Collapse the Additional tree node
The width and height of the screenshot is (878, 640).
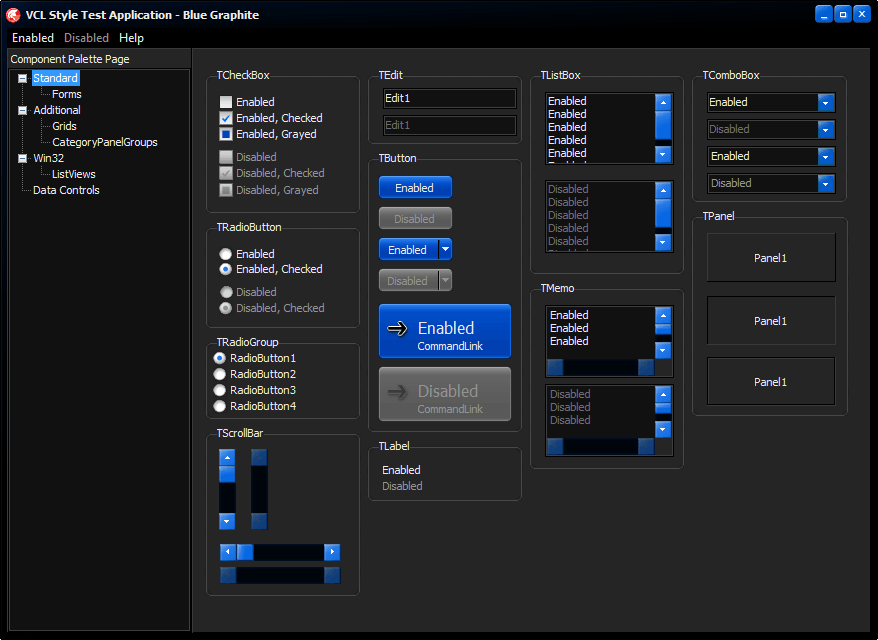(23, 110)
